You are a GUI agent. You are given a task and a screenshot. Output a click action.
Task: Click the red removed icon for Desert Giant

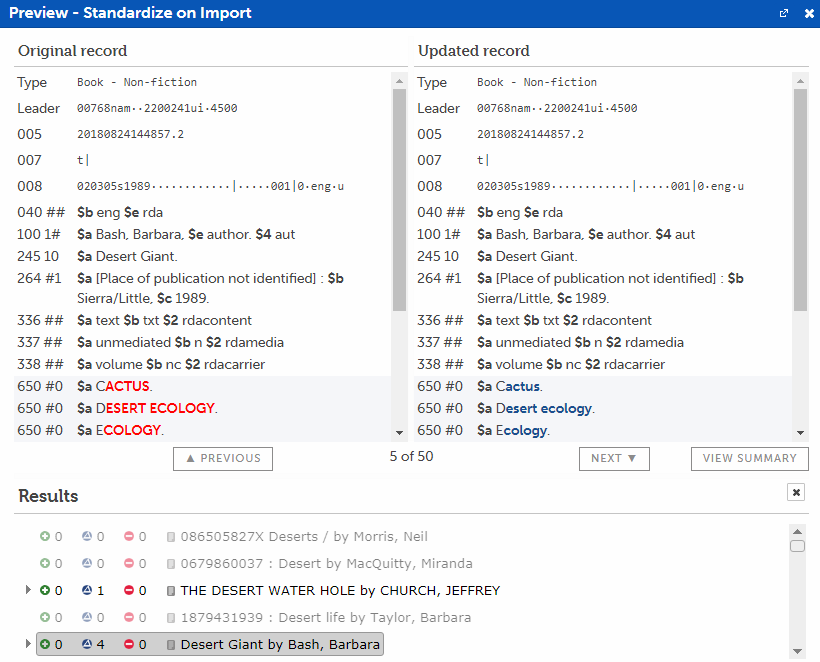pos(129,645)
